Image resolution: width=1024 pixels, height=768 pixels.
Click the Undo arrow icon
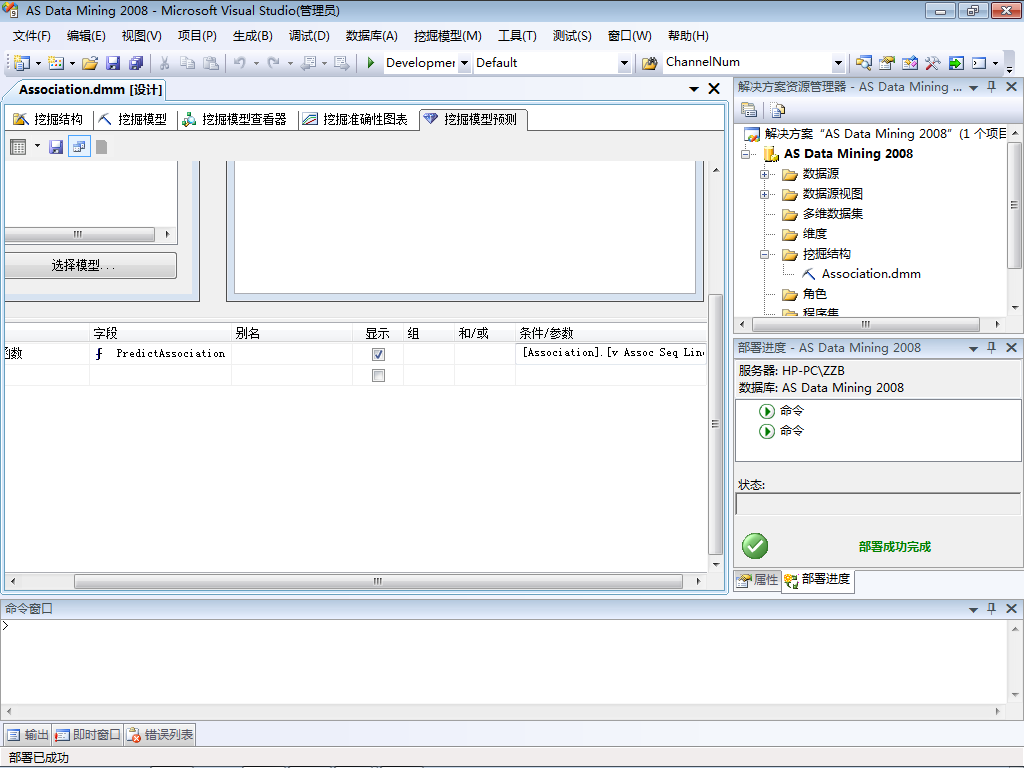[240, 63]
